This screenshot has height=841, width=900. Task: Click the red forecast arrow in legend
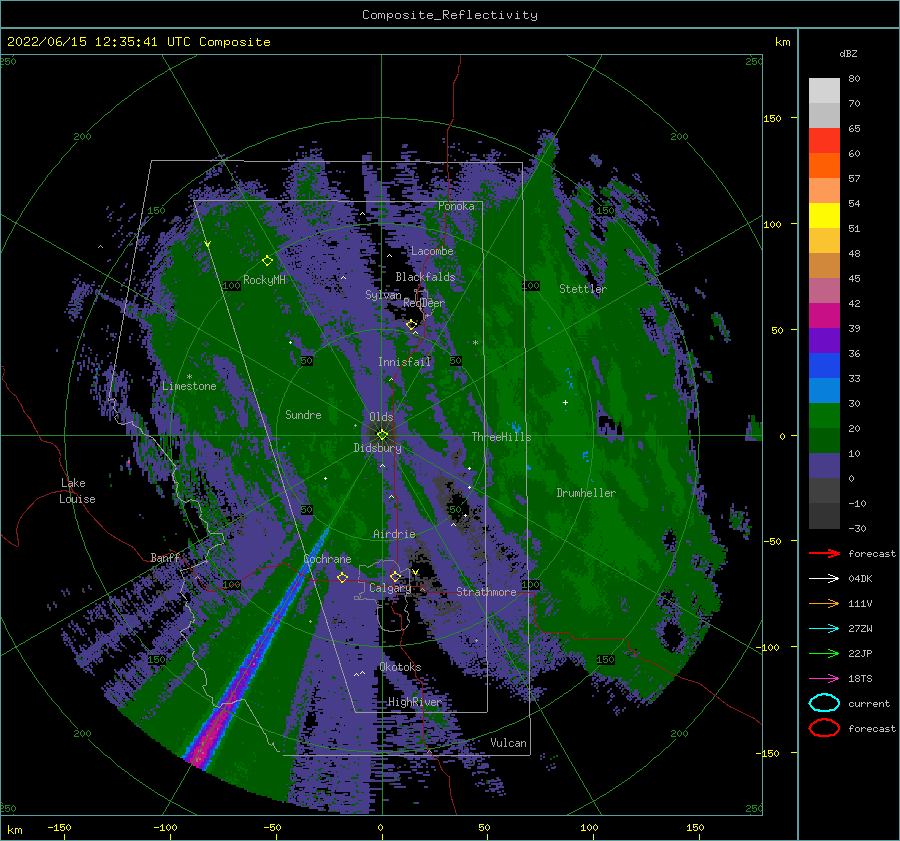click(824, 553)
